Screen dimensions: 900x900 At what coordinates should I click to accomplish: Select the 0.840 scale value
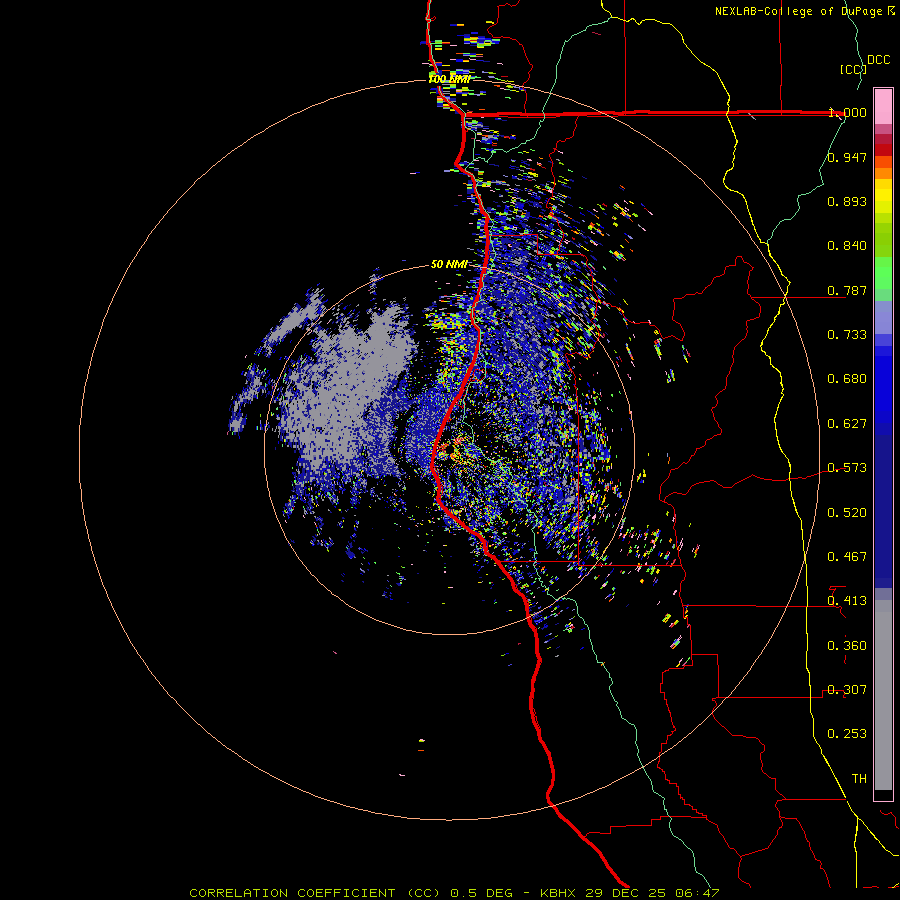point(847,246)
